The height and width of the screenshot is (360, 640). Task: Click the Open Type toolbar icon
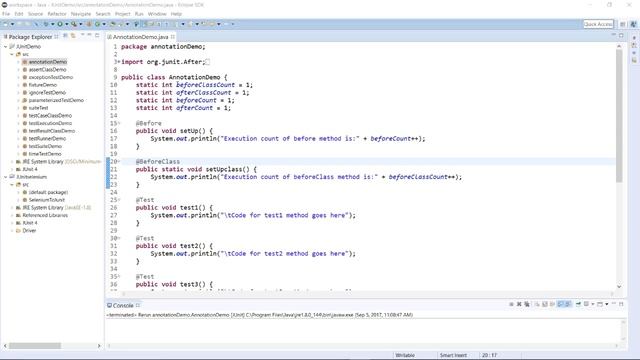pos(112,24)
